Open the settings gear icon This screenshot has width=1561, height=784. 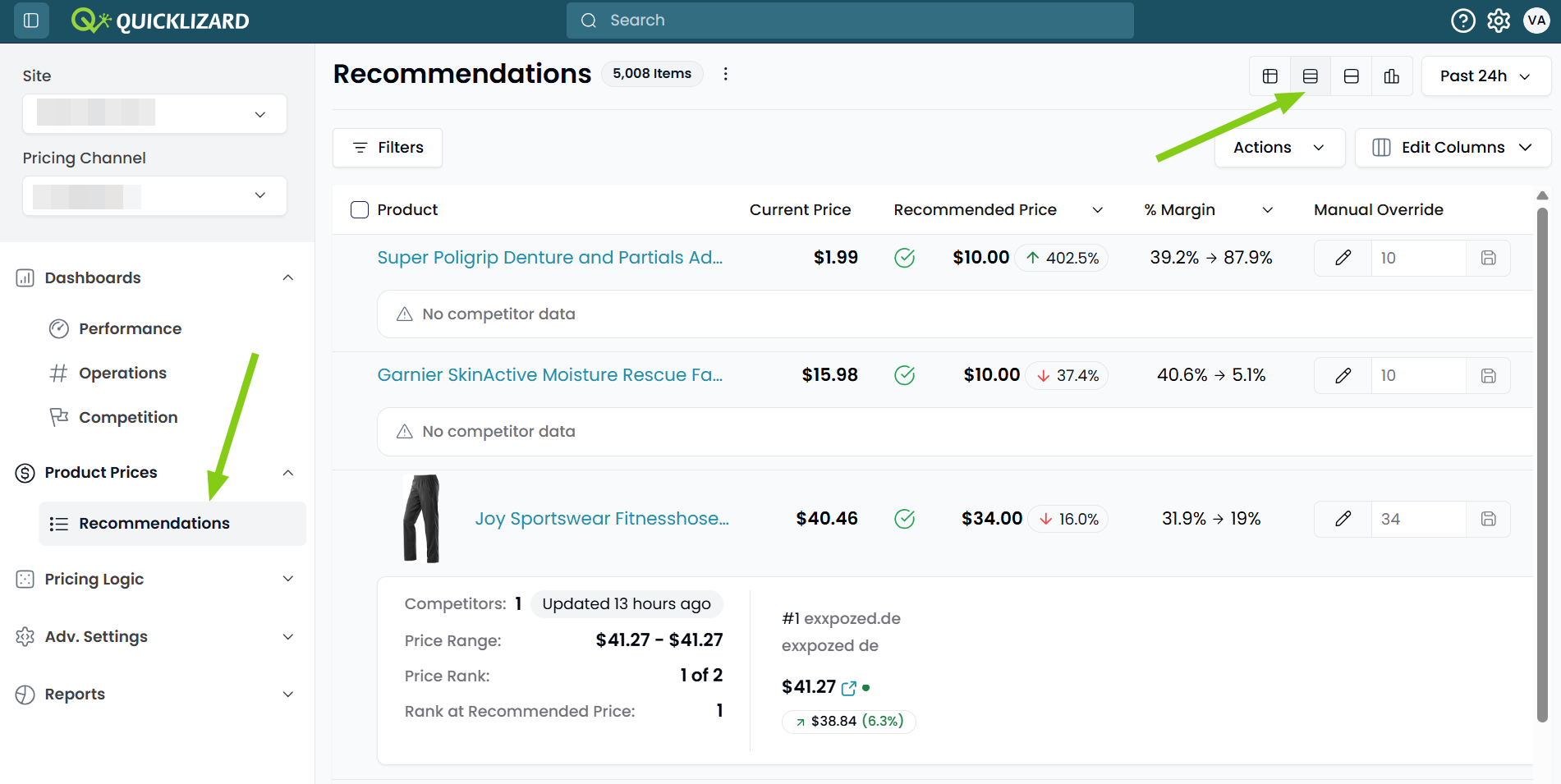click(x=1499, y=21)
